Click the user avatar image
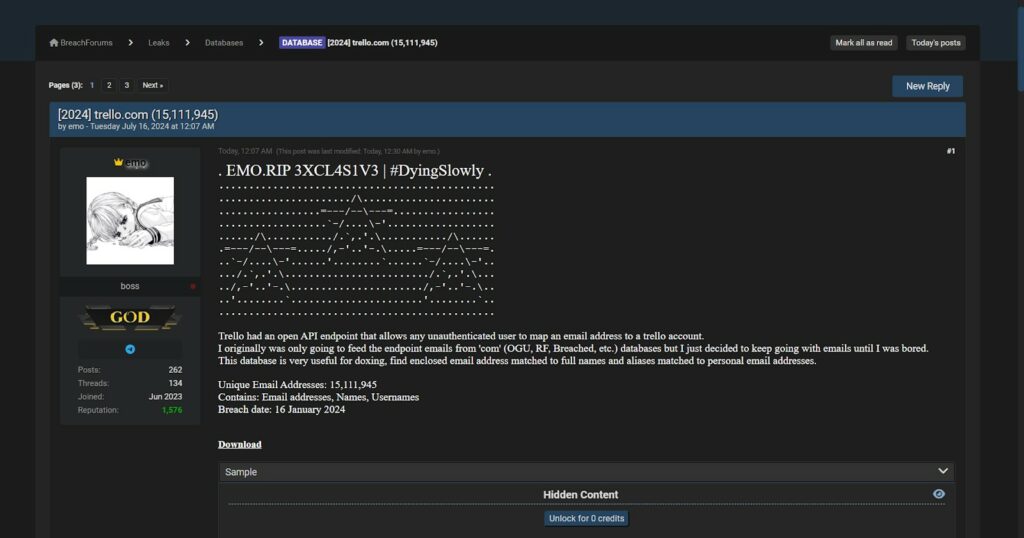 point(130,221)
